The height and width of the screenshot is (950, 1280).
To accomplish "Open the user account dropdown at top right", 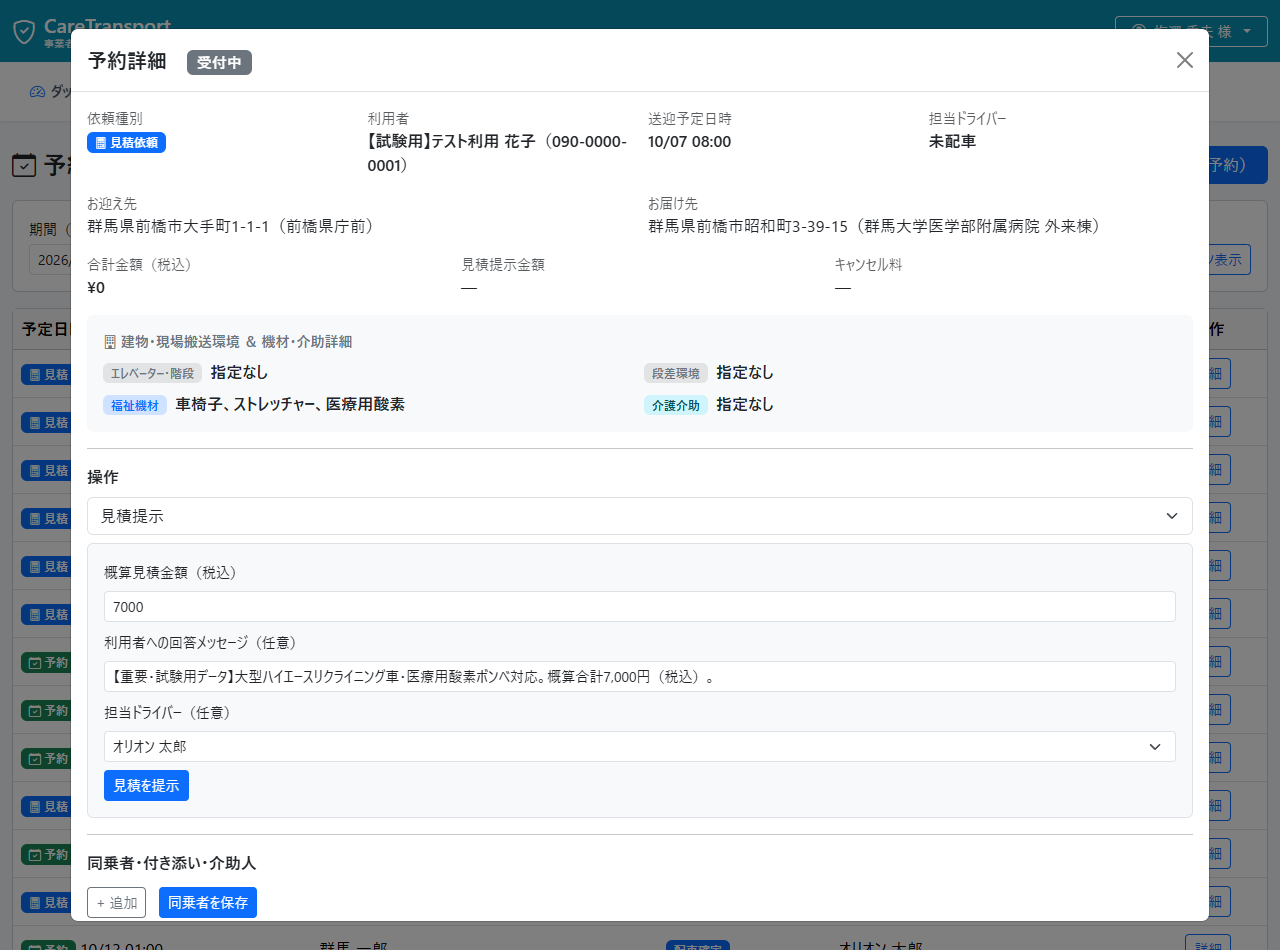I will point(1190,31).
